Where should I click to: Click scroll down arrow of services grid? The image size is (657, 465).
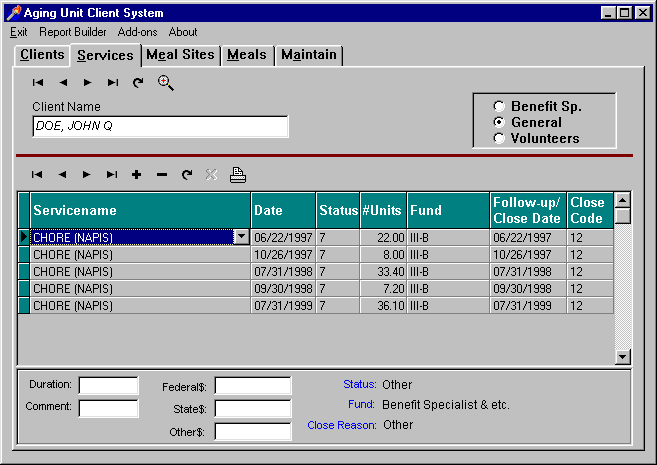pyautogui.click(x=622, y=357)
